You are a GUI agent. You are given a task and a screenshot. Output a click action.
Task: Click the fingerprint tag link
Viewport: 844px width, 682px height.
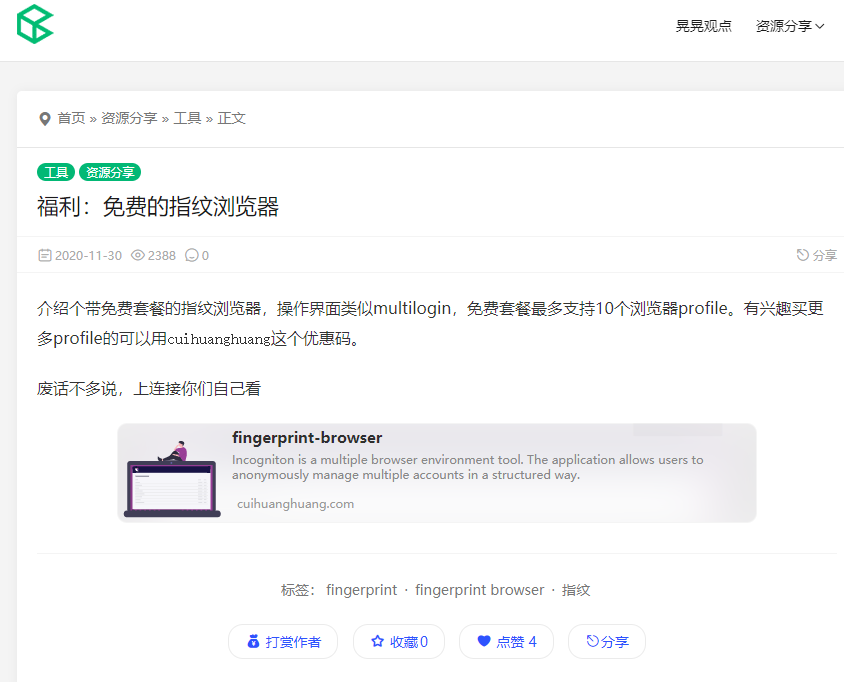361,590
